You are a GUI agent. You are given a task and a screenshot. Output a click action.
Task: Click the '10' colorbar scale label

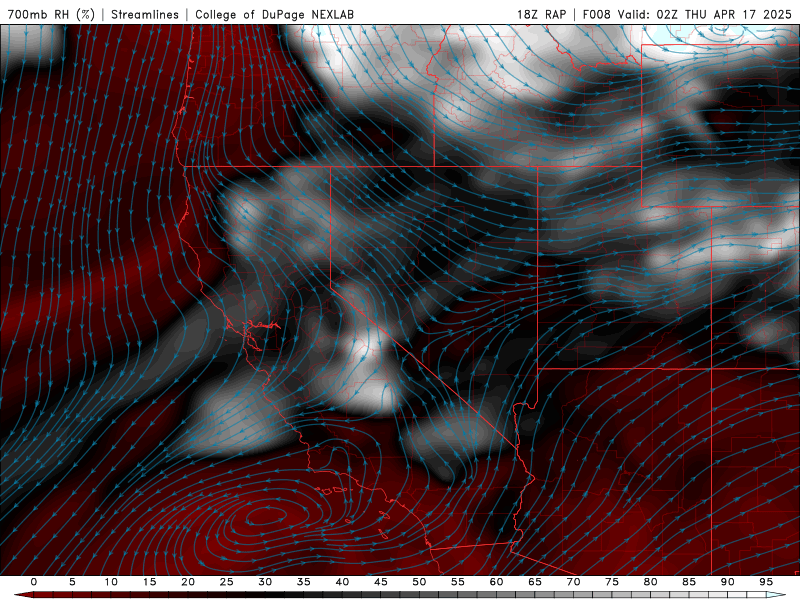tap(111, 582)
